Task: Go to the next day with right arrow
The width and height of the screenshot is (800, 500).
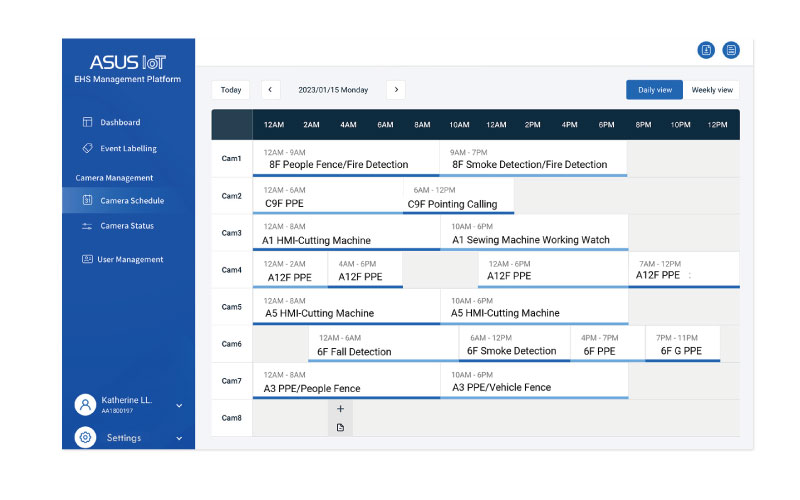Action: 396,90
